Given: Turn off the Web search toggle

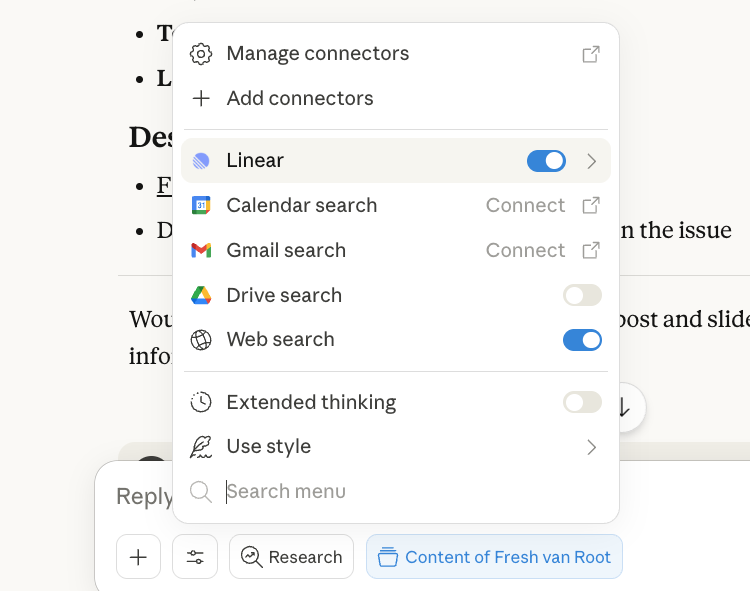Looking at the screenshot, I should 582,340.
